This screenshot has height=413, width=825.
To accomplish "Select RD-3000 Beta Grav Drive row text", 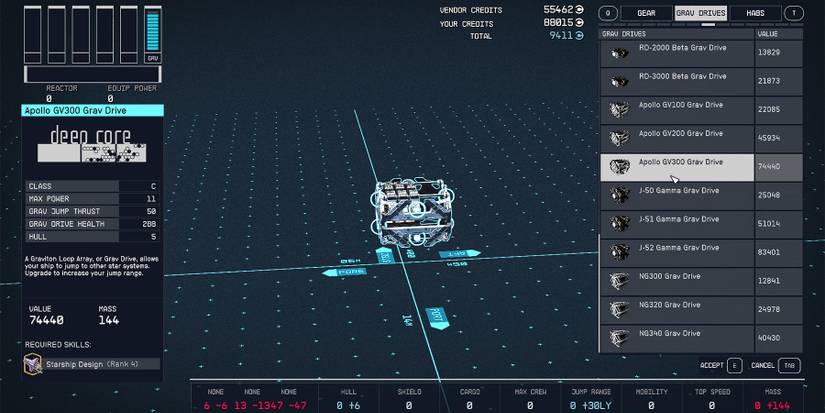I will pyautogui.click(x=682, y=76).
